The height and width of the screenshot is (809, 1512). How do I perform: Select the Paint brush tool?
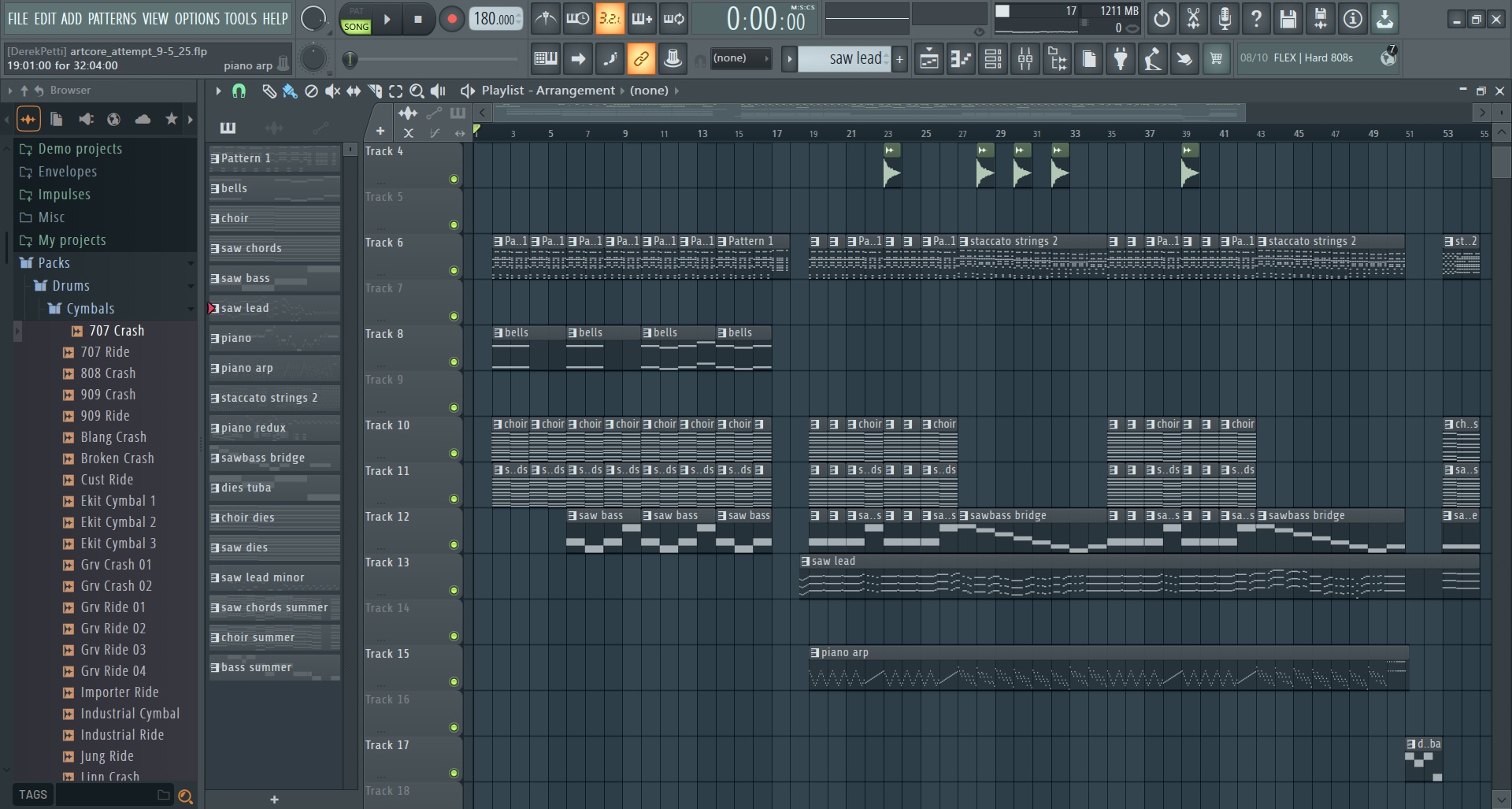pos(290,91)
